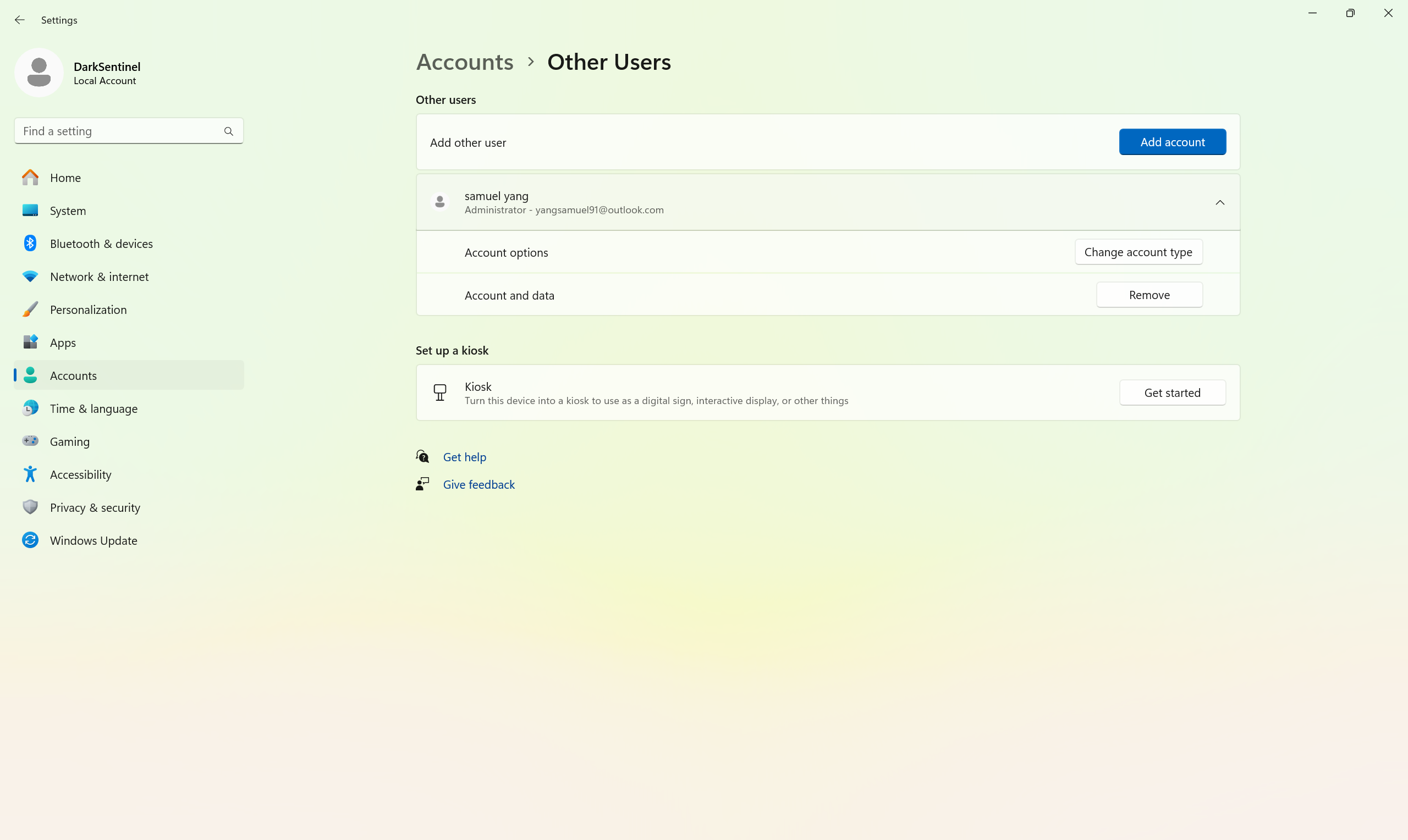The image size is (1408, 840).
Task: Click the Set up a kiosk heading
Action: tap(452, 350)
